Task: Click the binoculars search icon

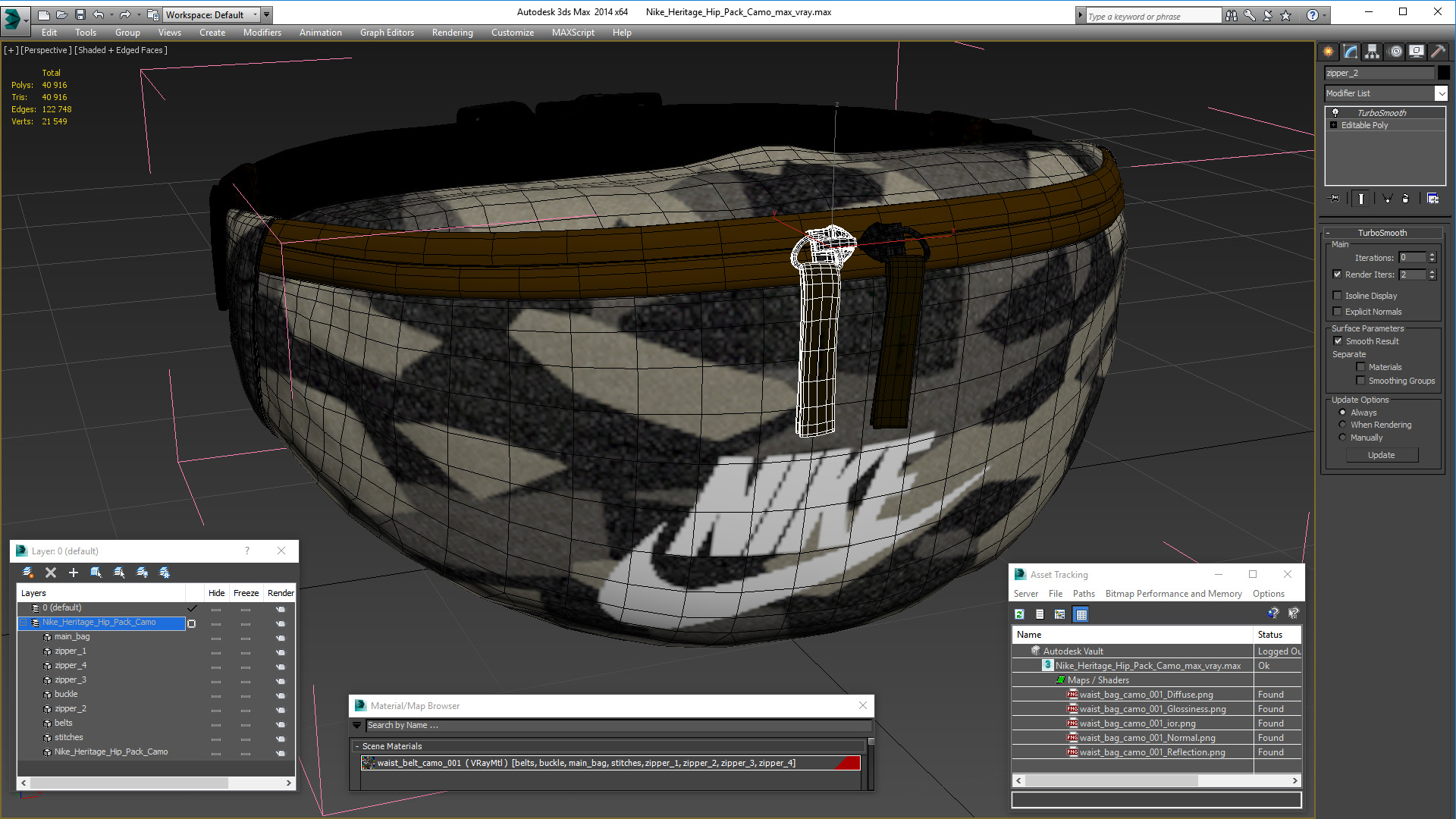Action: tap(1232, 15)
